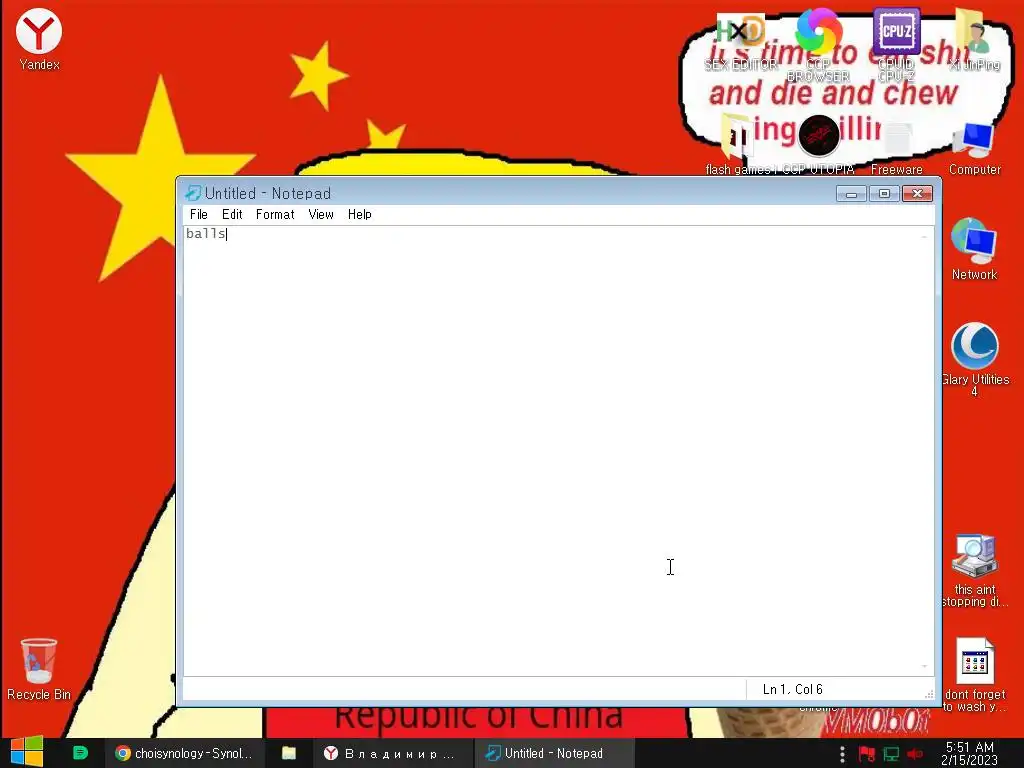Open the File menu in Notepad
Viewport: 1024px width, 768px height.
click(x=199, y=214)
